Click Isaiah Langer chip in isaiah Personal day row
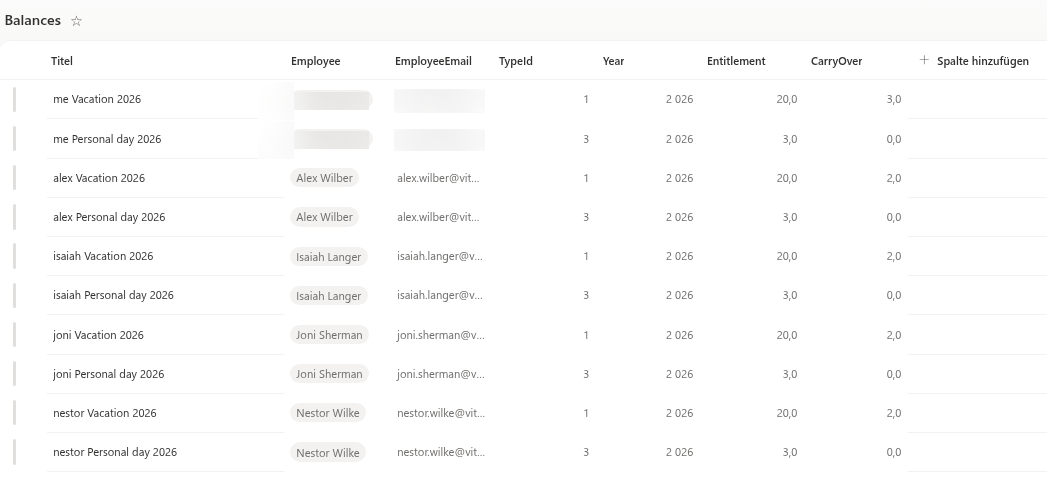Viewport: 1047px width, 480px height. coord(329,296)
